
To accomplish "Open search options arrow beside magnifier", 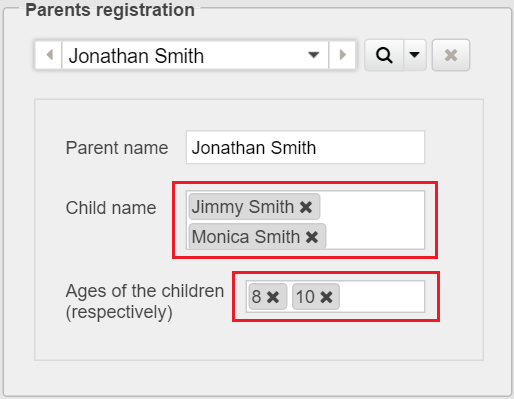I will click(415, 55).
